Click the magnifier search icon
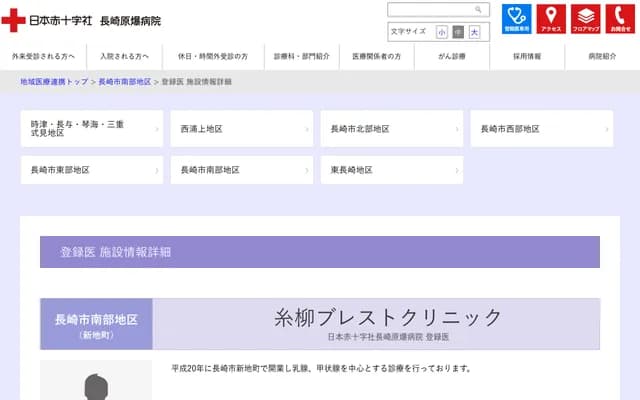The height and width of the screenshot is (400, 640). pyautogui.click(x=479, y=9)
